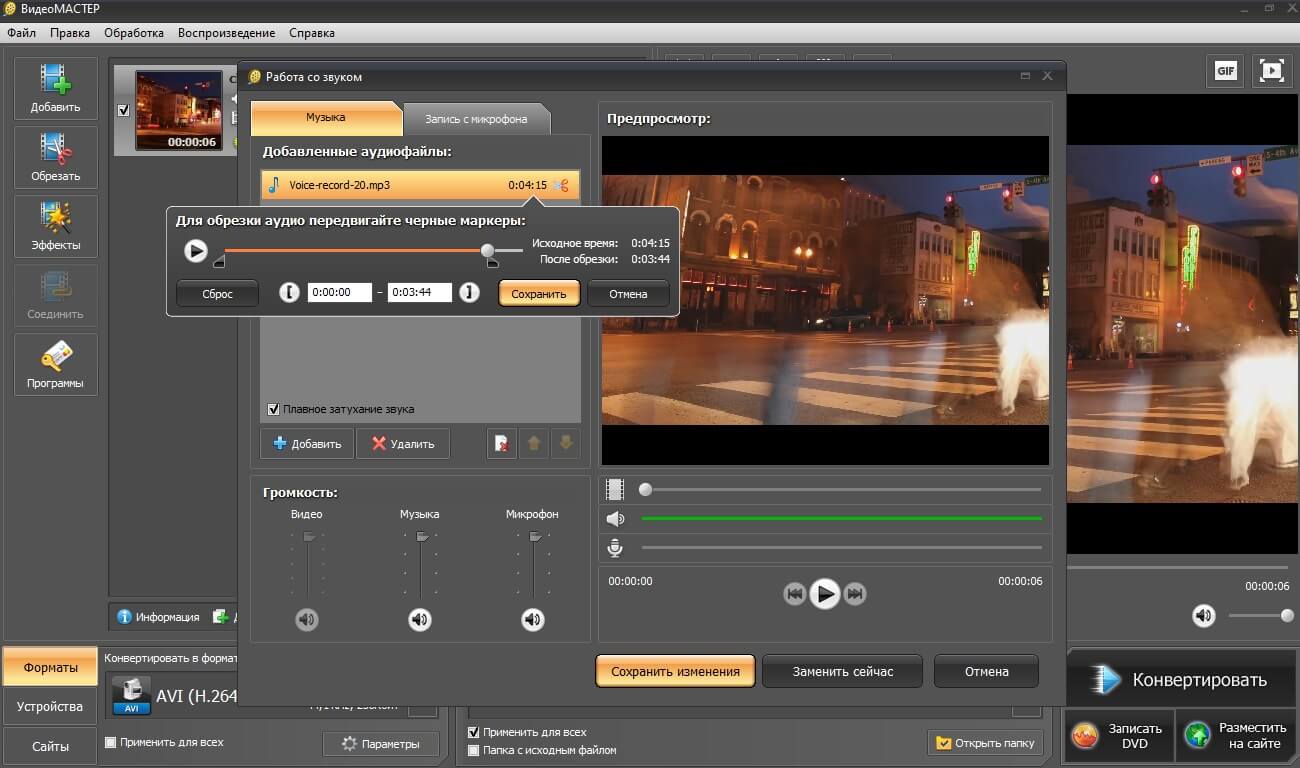Click the trim end time field 0:03:44
Screen dimensions: 1300x768
pos(420,293)
